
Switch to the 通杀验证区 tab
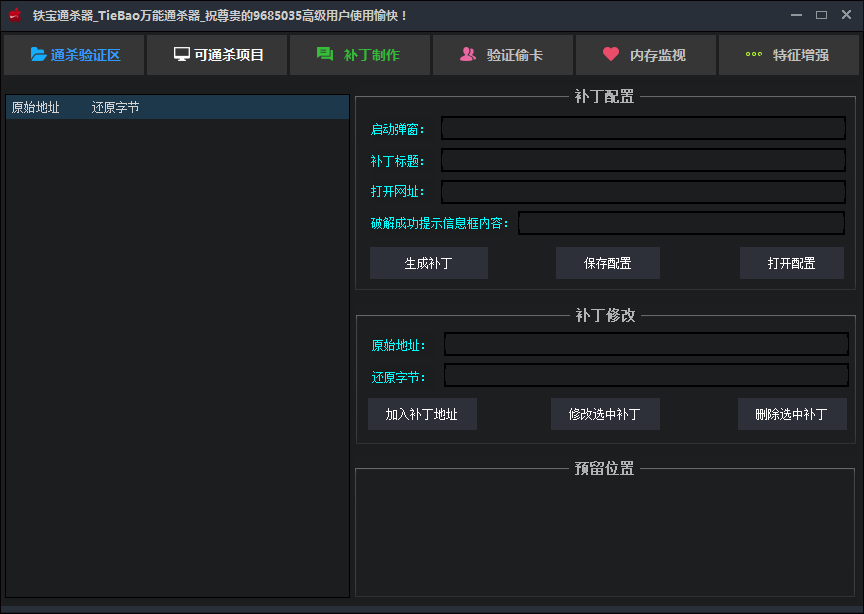tap(74, 55)
